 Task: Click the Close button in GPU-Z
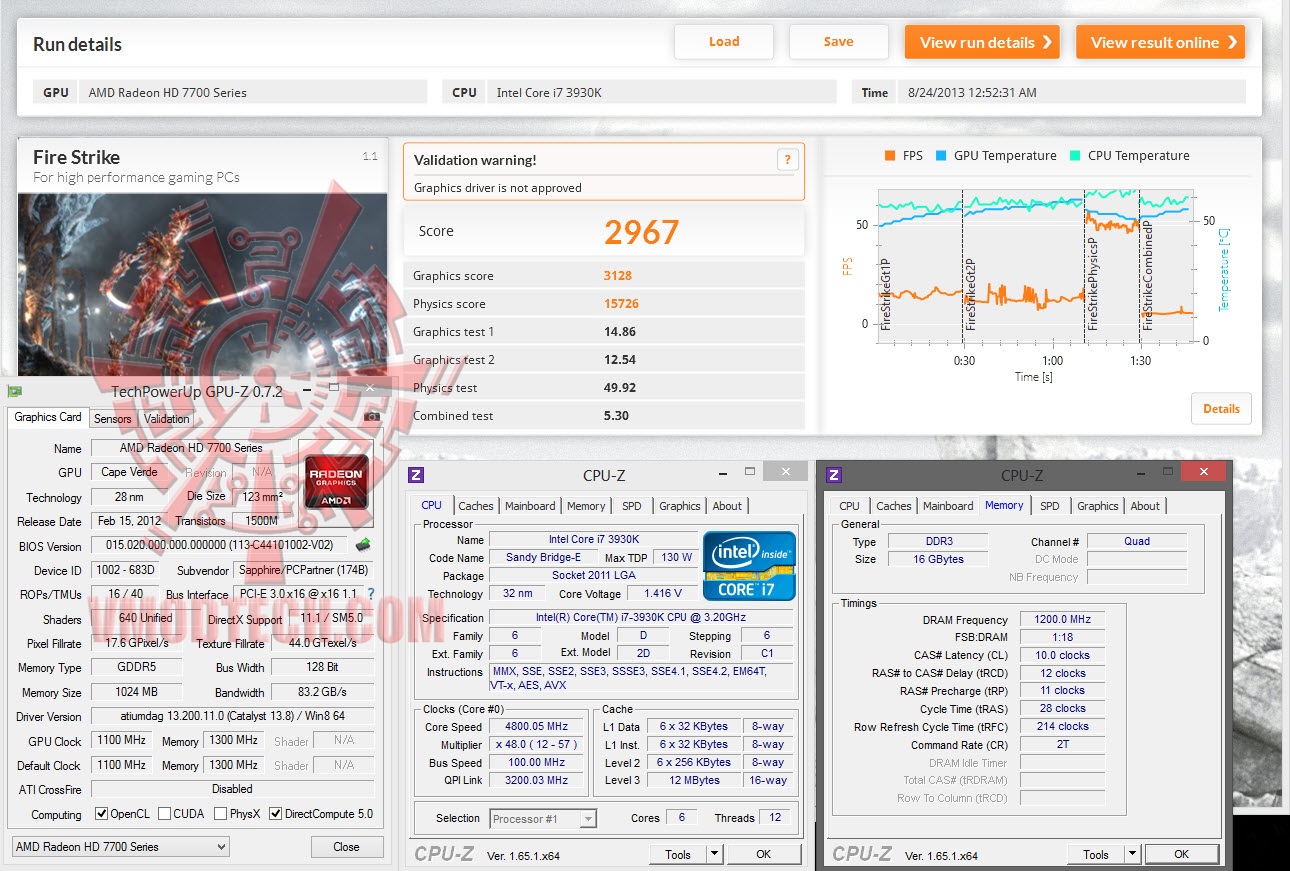tap(346, 847)
